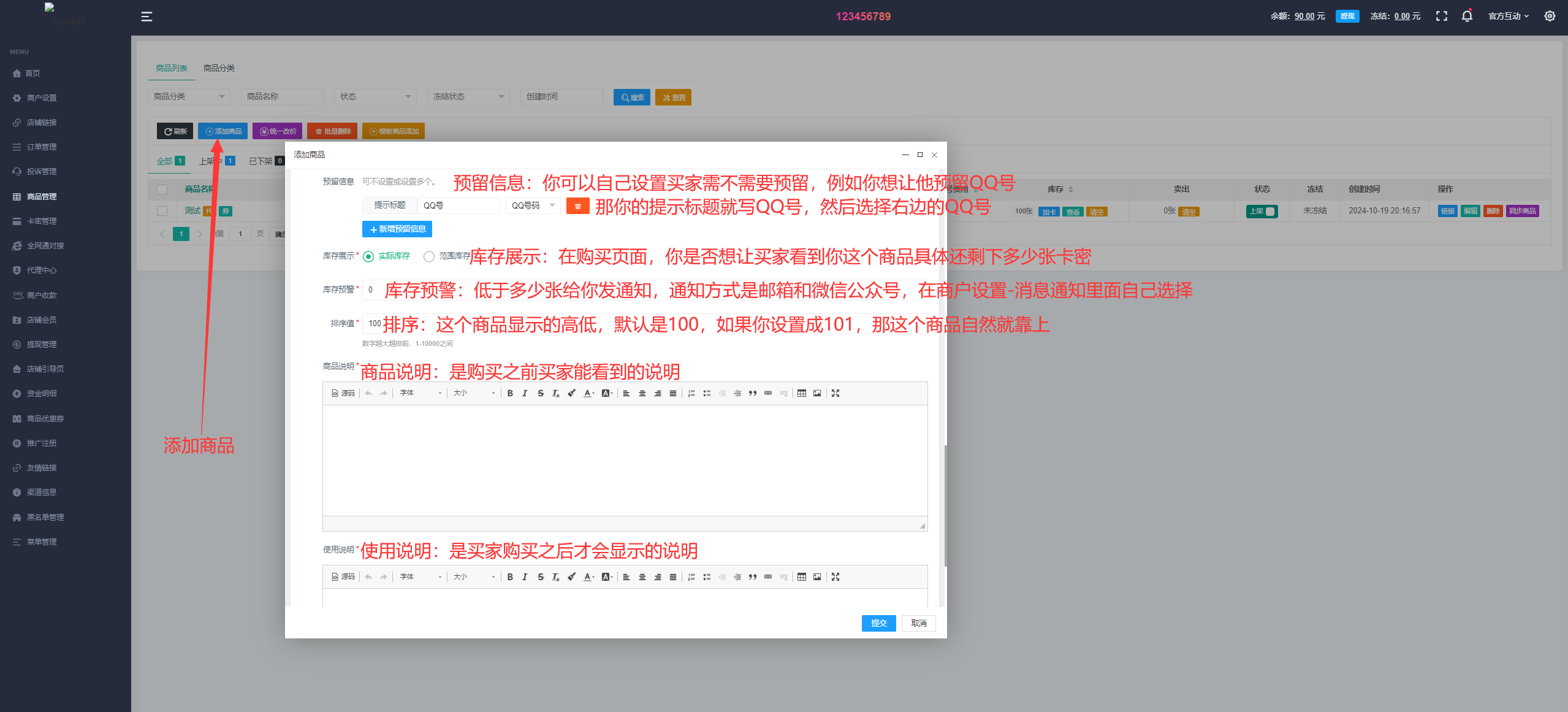
Task: Open 大小 size dropdown in 商品说明 editor
Action: (x=474, y=393)
